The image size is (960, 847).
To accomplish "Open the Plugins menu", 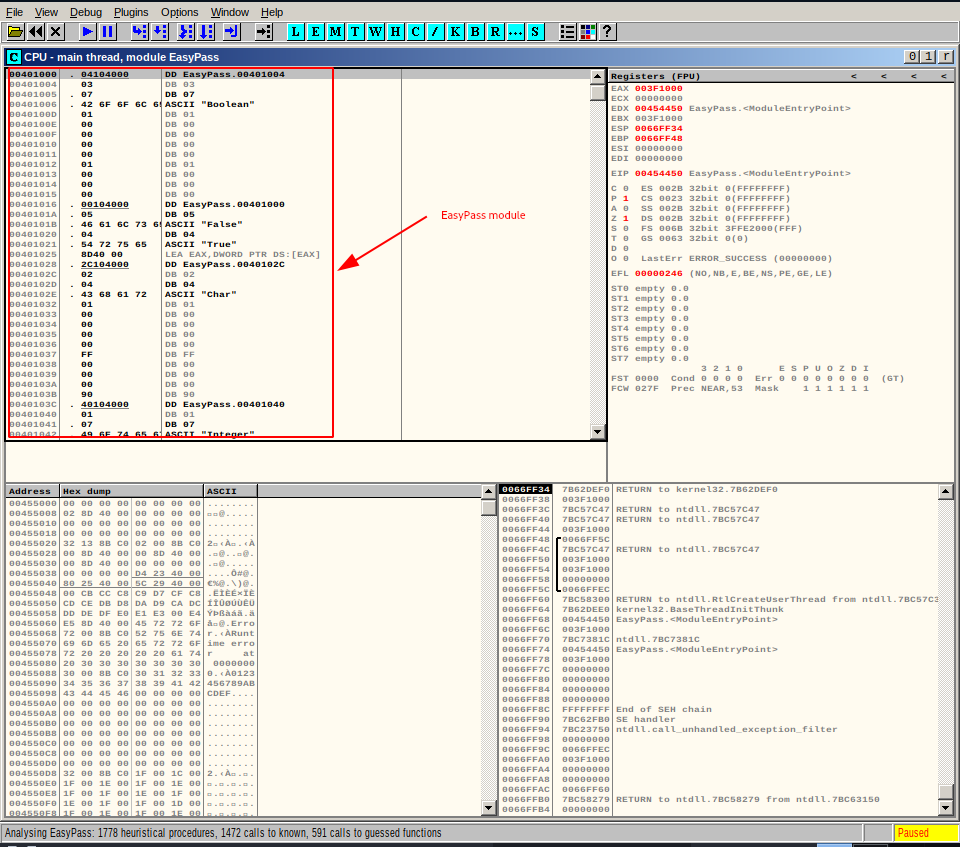I will [131, 12].
